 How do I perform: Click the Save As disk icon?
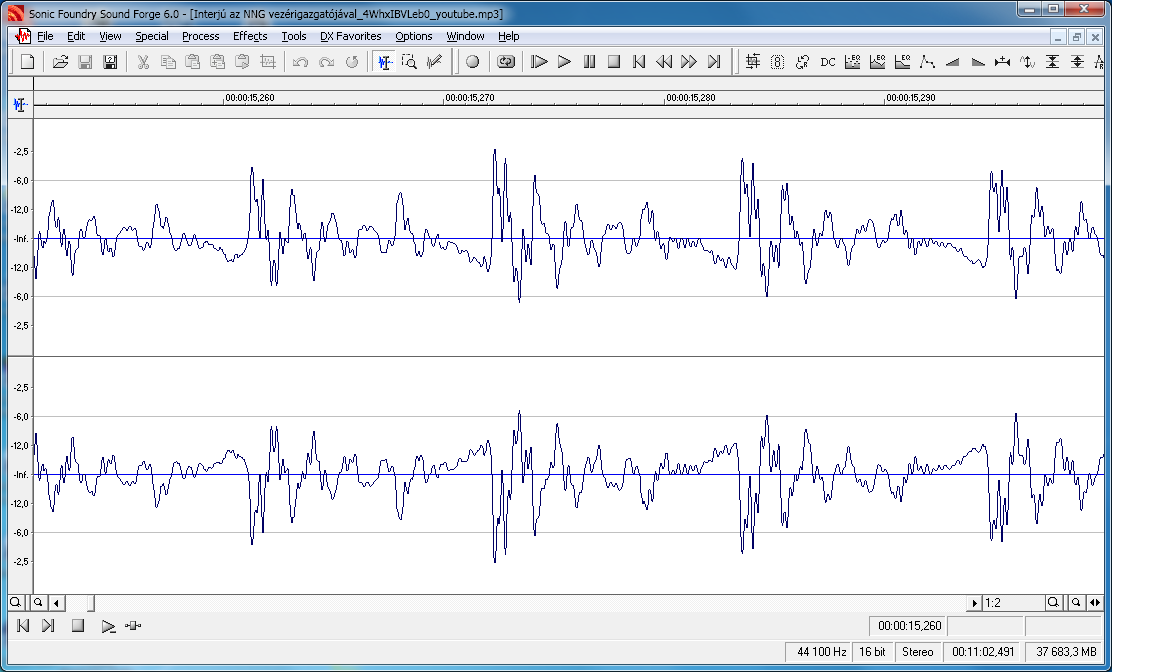[x=110, y=62]
